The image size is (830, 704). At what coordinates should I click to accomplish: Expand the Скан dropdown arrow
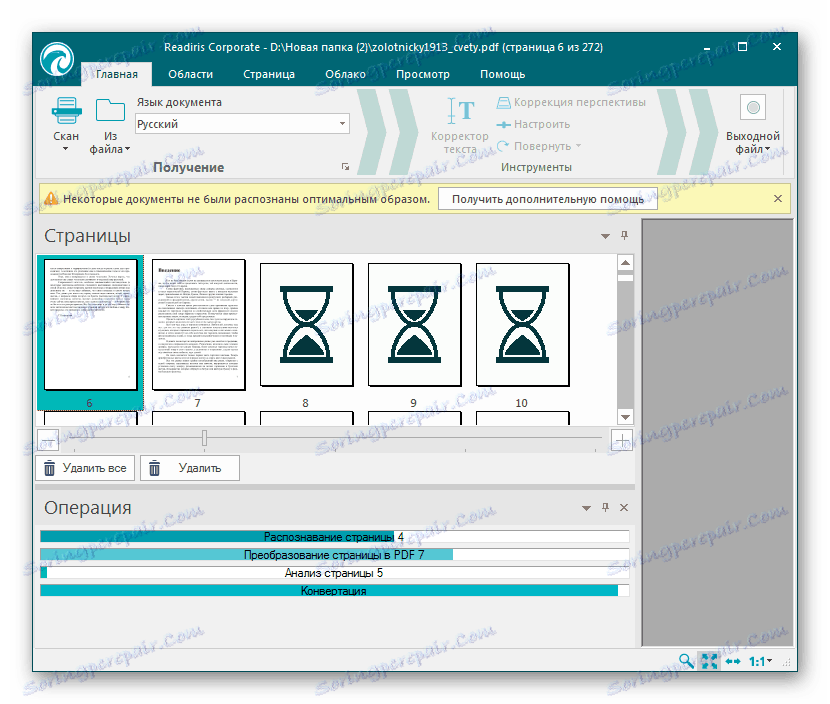click(x=66, y=149)
